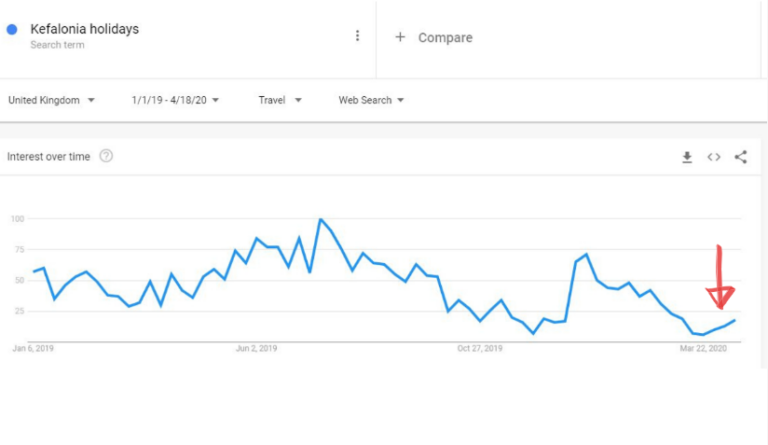Click the Interest over time heading
The image size is (768, 445).
(x=48, y=157)
